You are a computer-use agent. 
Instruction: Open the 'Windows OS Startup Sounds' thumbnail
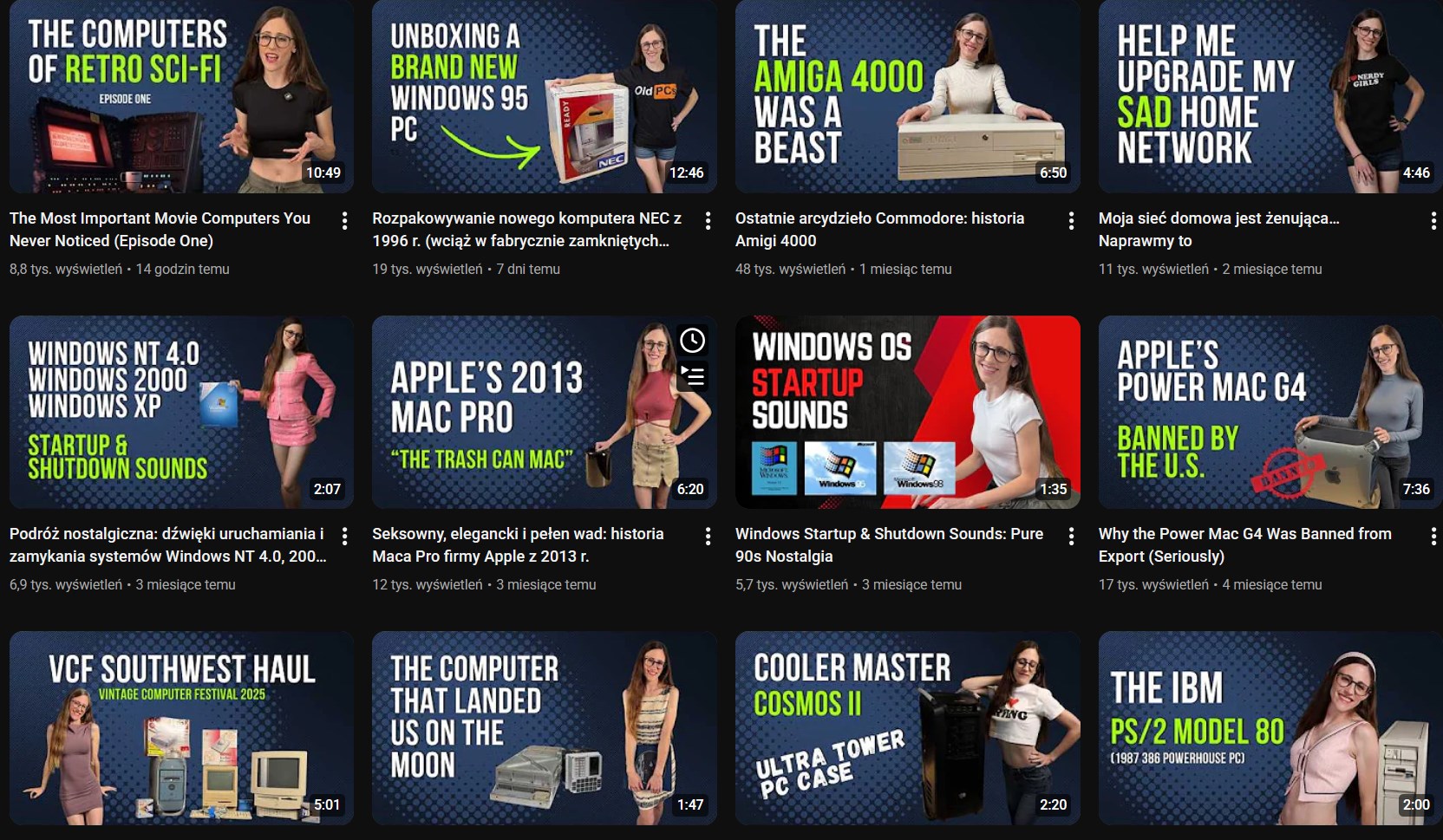(x=908, y=412)
